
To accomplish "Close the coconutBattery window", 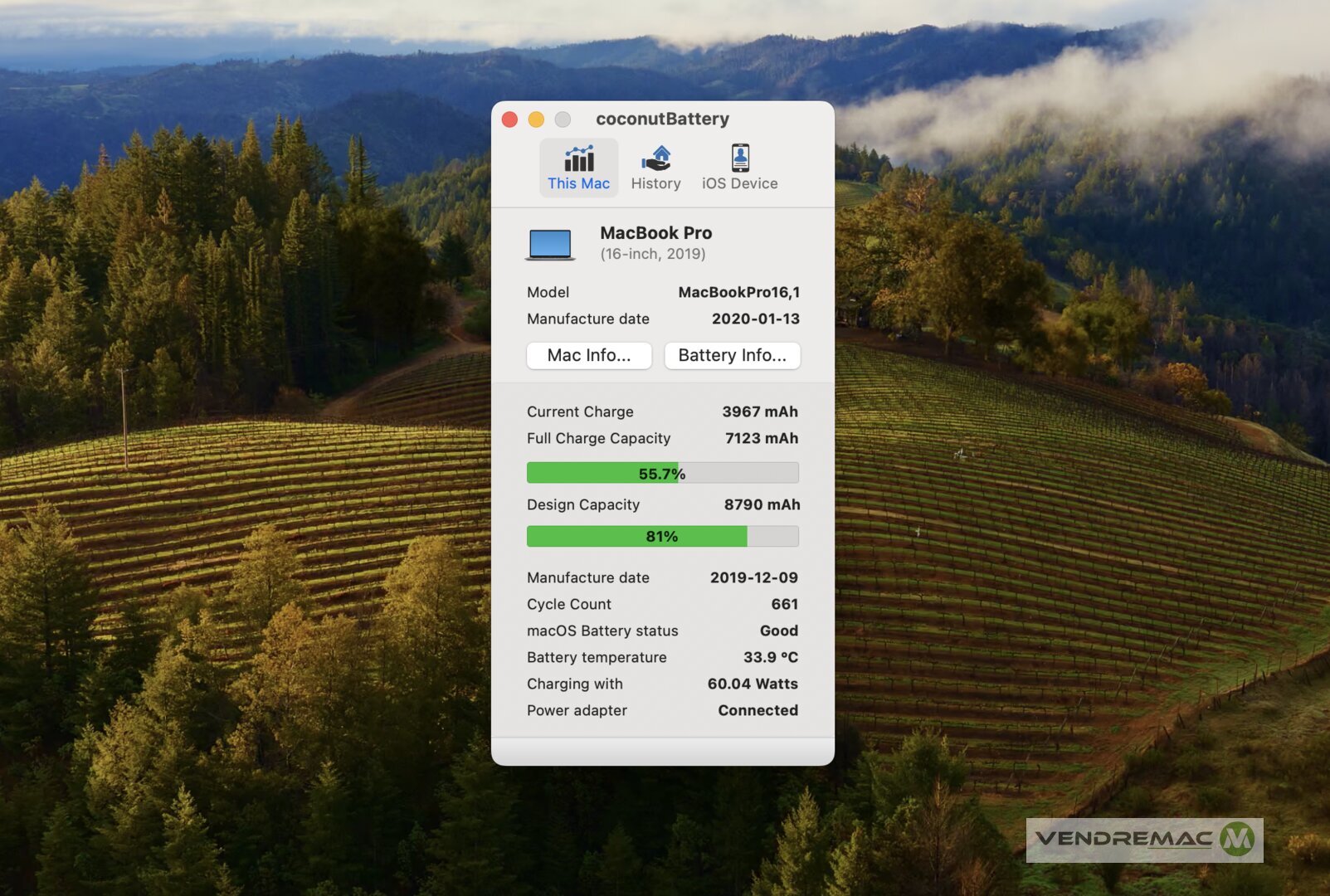I will click(510, 119).
